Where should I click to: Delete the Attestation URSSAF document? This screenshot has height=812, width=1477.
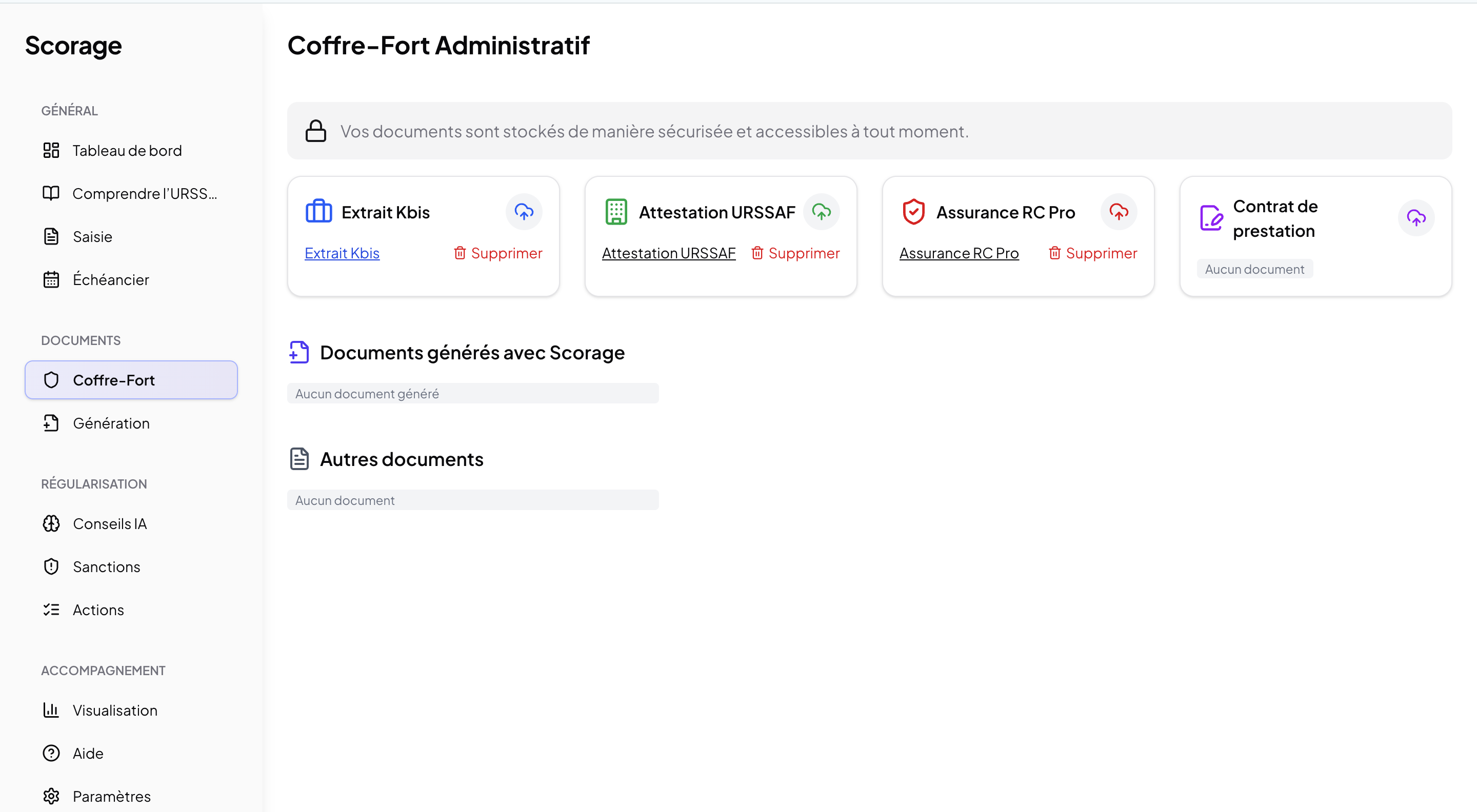tap(796, 253)
